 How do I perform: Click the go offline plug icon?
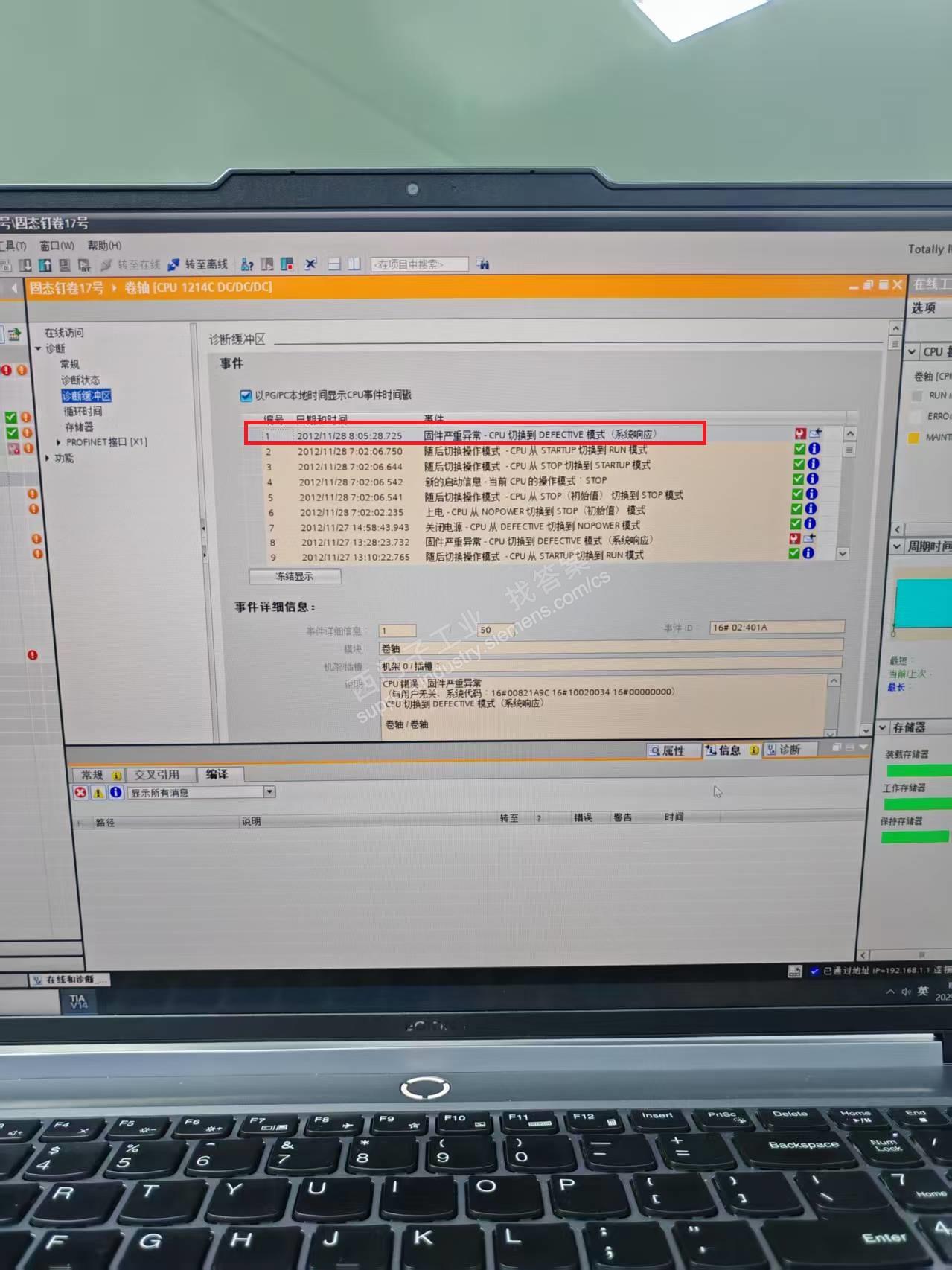(173, 264)
